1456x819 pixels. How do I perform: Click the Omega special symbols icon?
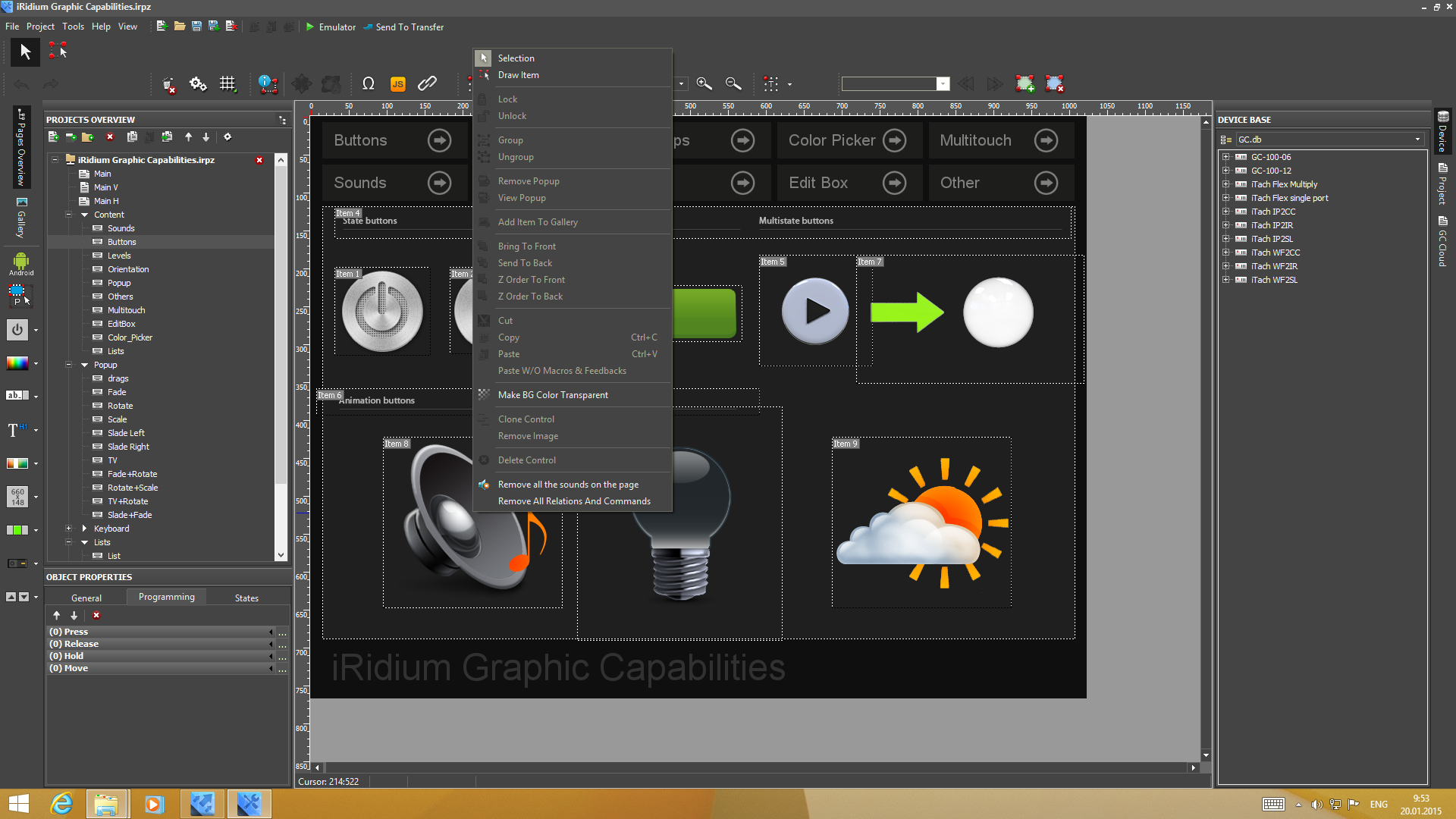[369, 84]
